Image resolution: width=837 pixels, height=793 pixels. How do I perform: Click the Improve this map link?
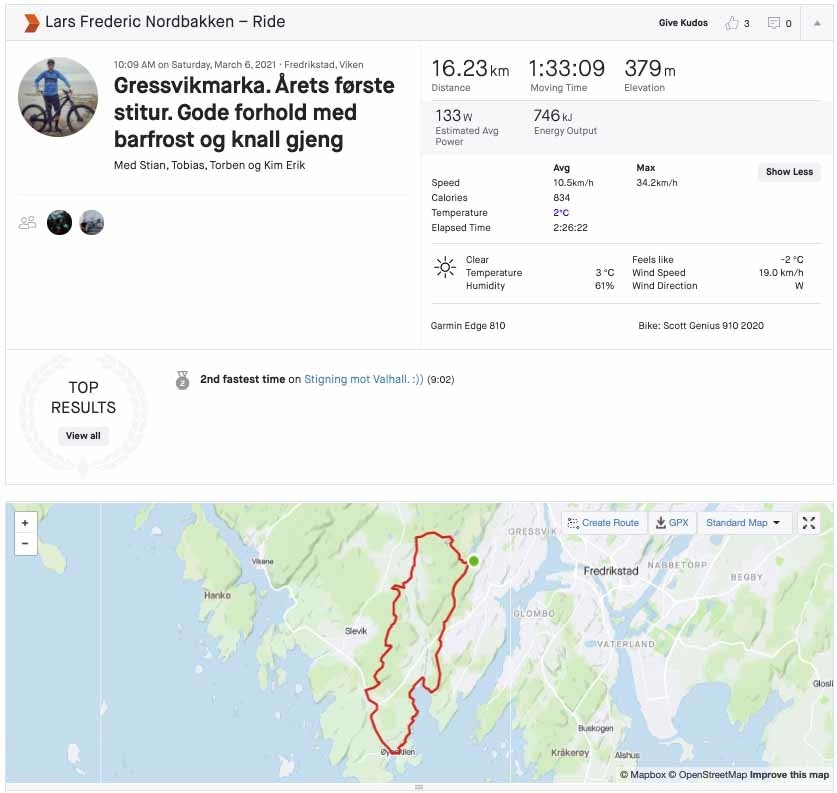point(790,774)
